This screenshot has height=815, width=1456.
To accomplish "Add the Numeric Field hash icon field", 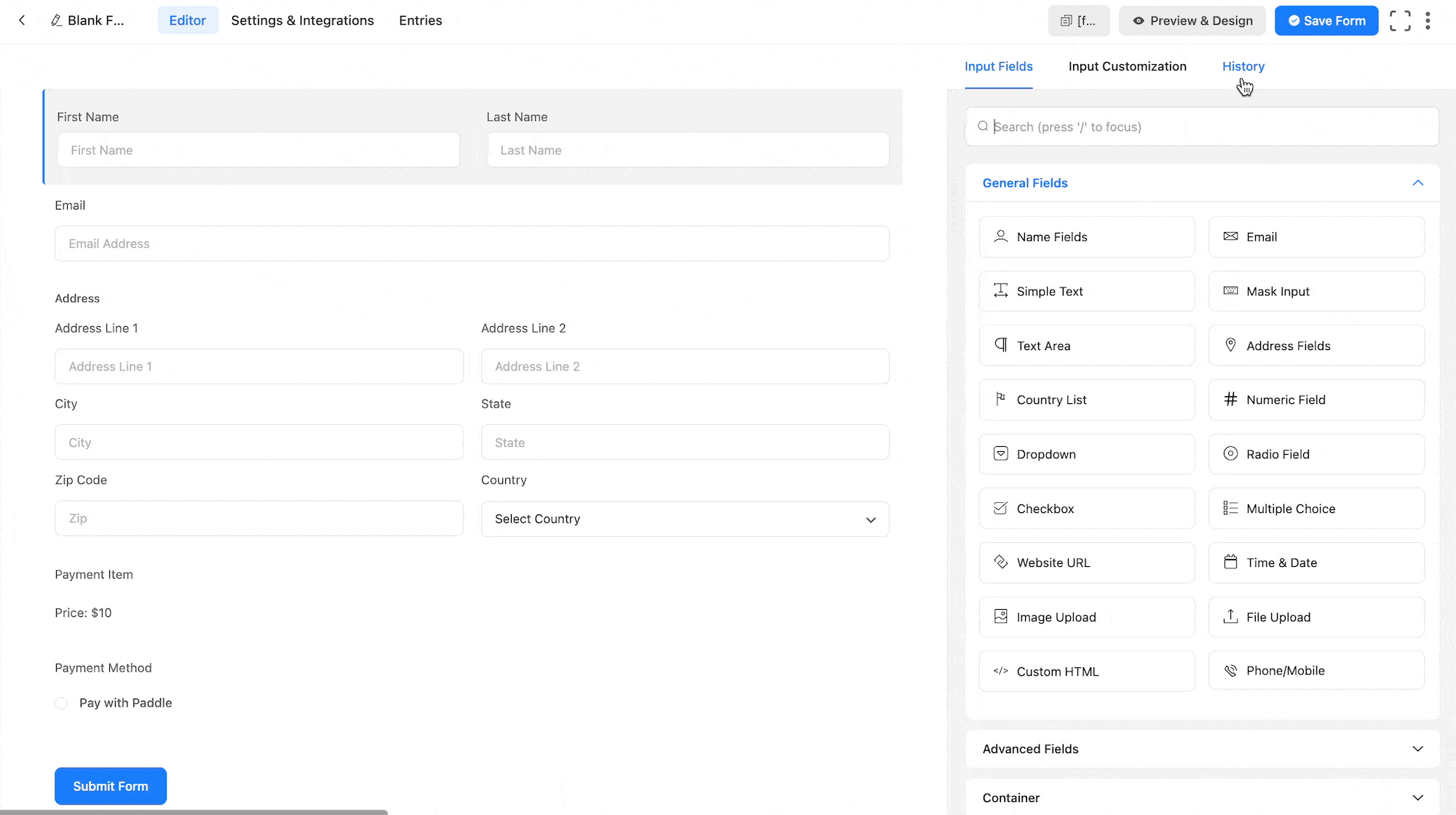I will click(x=1315, y=399).
